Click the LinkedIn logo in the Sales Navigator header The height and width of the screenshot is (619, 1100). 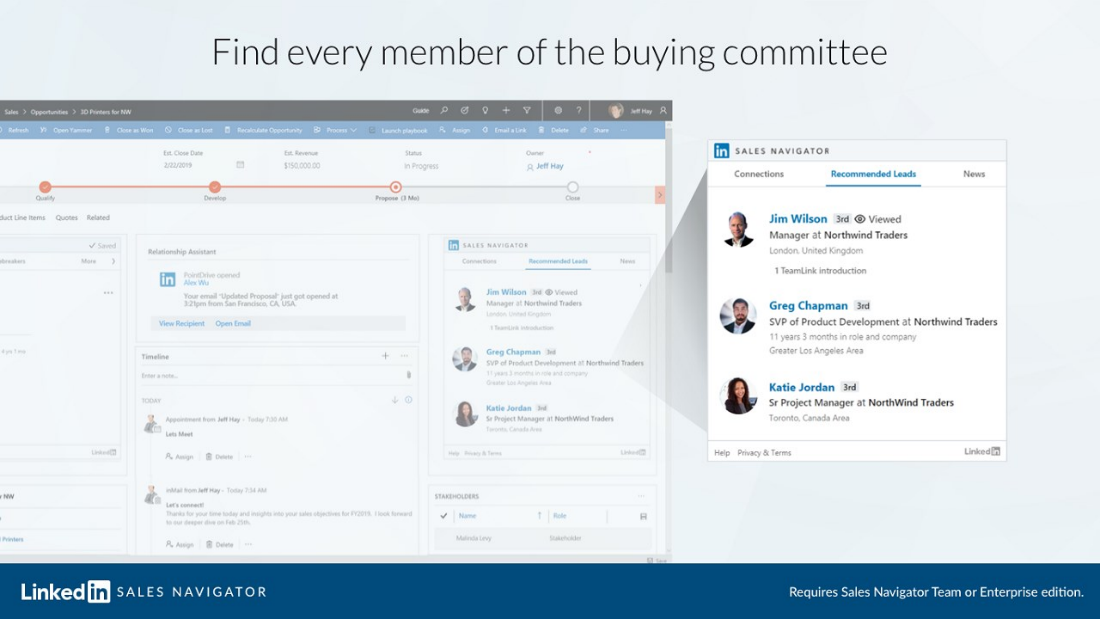pyautogui.click(x=720, y=150)
